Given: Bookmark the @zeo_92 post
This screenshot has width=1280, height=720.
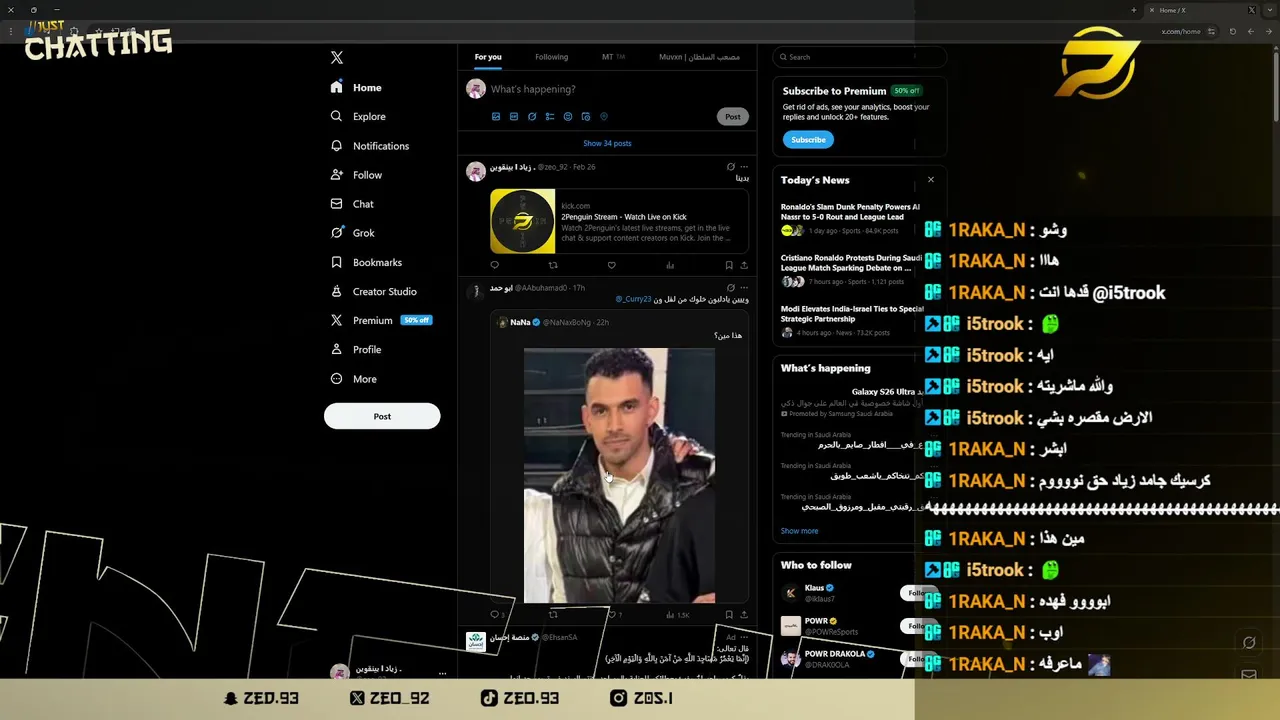Looking at the screenshot, I should 729,265.
